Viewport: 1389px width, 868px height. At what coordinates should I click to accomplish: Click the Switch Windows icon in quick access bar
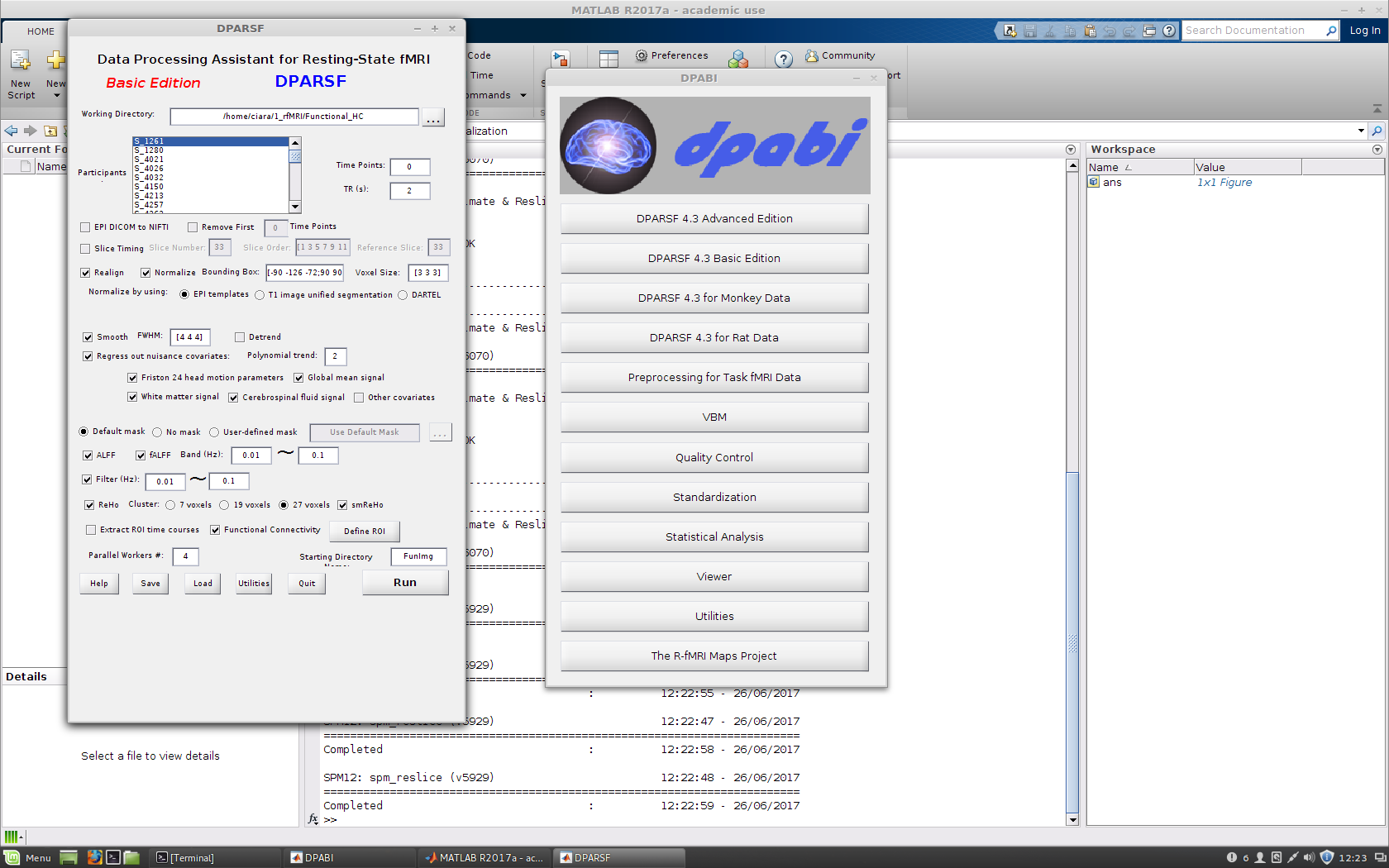click(1149, 31)
